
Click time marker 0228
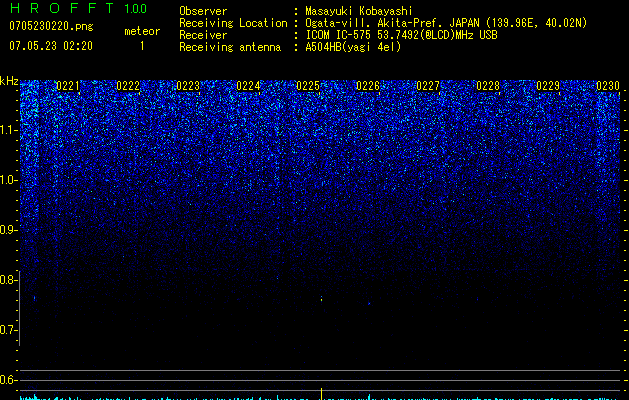click(x=488, y=86)
